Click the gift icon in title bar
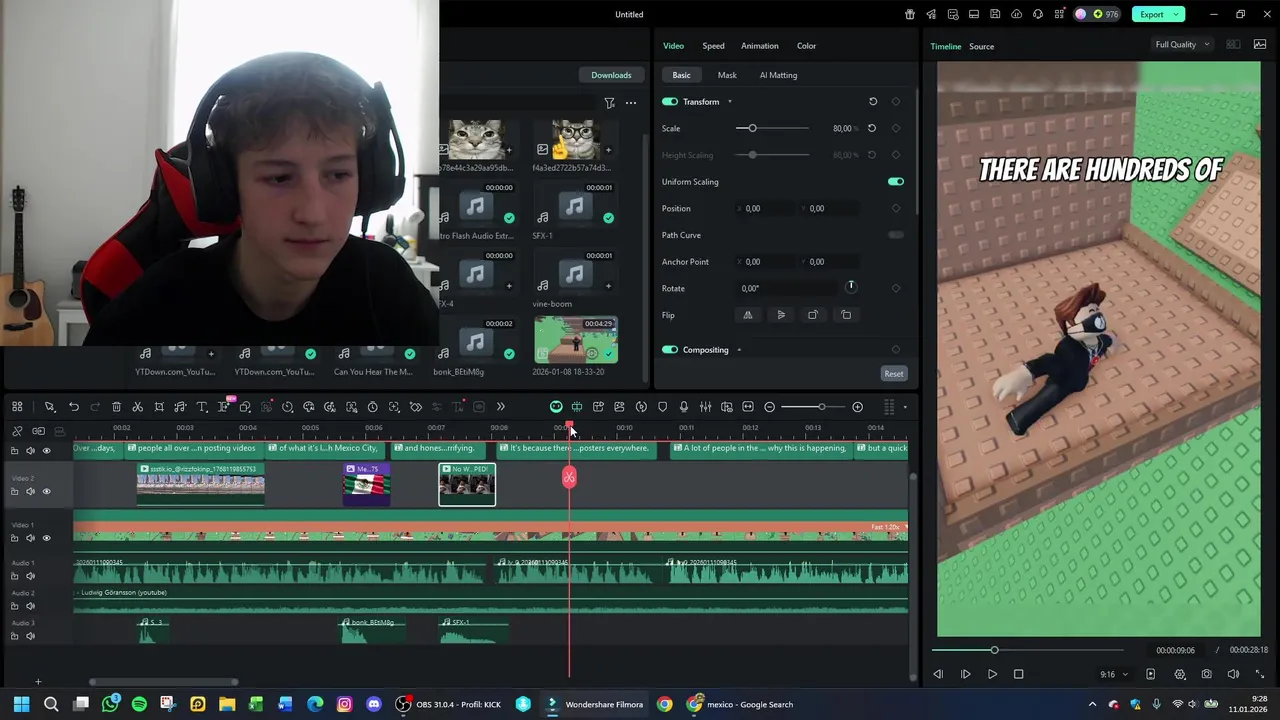The height and width of the screenshot is (720, 1280). [x=910, y=14]
